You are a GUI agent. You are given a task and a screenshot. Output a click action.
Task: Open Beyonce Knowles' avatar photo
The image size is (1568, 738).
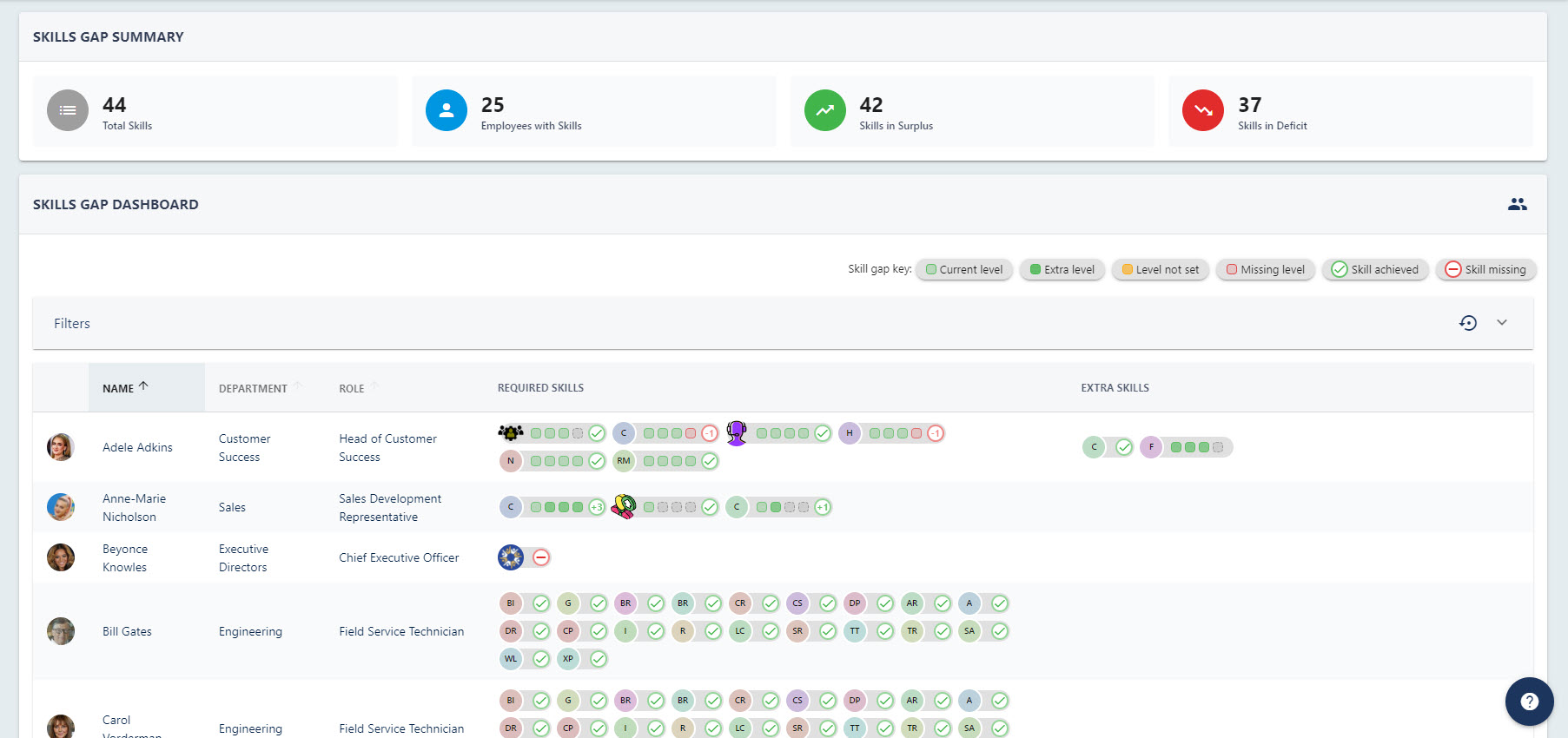point(61,557)
